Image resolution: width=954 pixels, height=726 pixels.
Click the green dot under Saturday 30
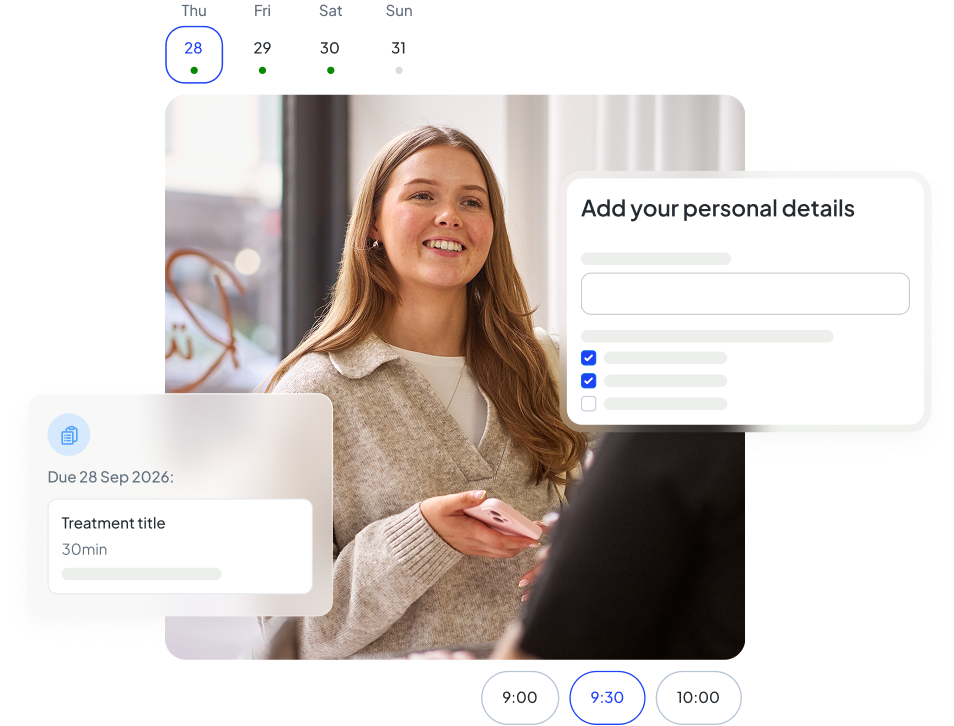click(330, 70)
